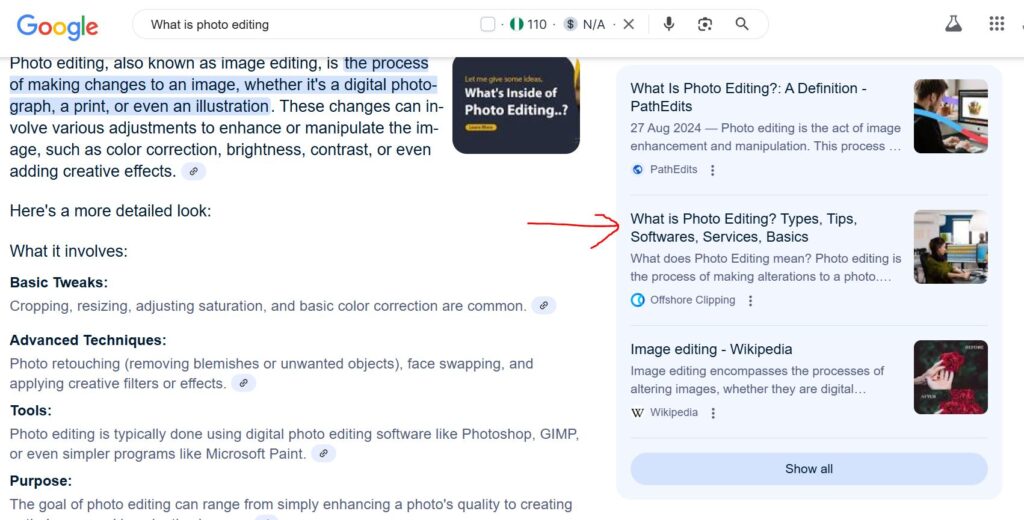Open 'What Is Photo Editing?: A Definition - PathEdits' result
The image size is (1024, 520).
click(748, 97)
